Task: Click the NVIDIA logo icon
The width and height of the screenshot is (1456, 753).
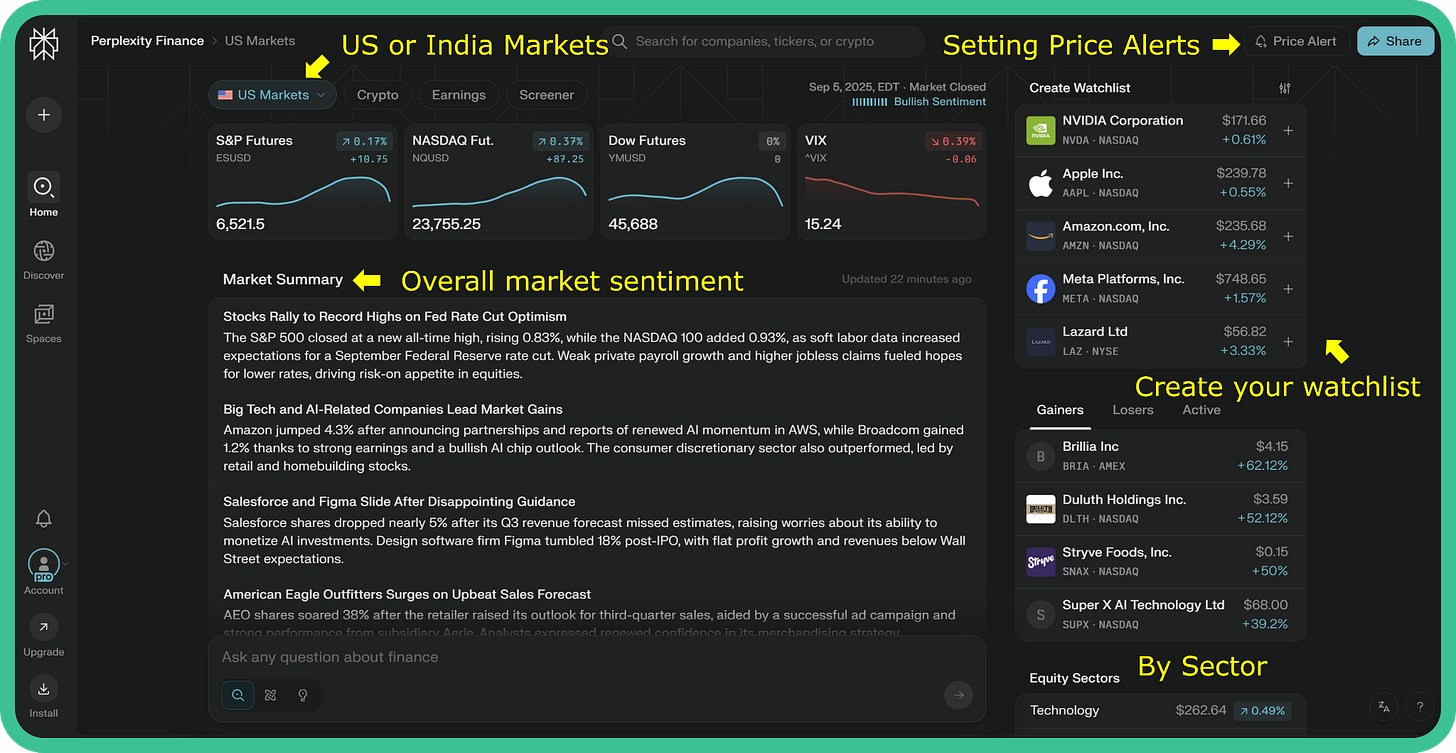Action: click(x=1041, y=130)
